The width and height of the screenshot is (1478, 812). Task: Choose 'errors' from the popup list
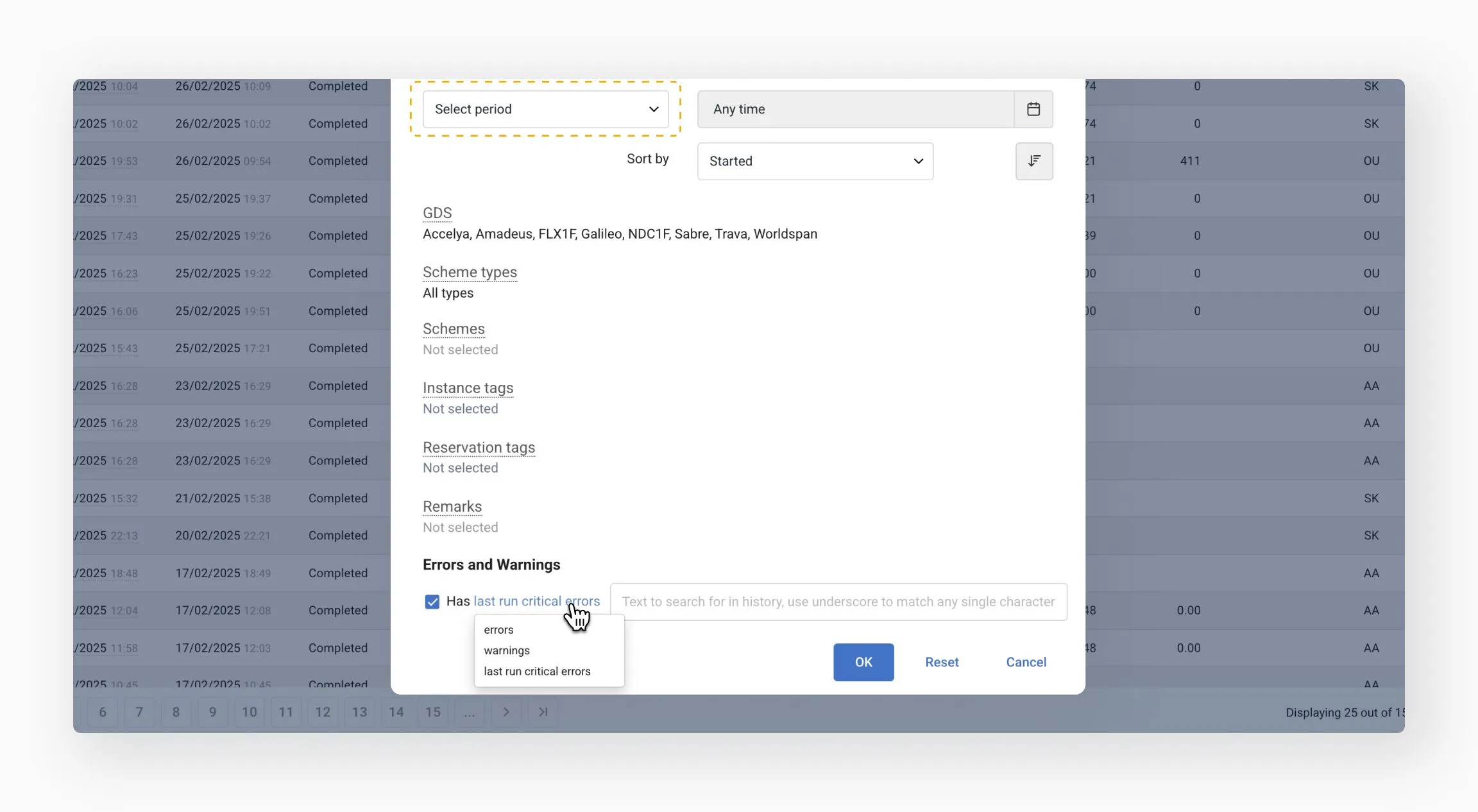[498, 630]
